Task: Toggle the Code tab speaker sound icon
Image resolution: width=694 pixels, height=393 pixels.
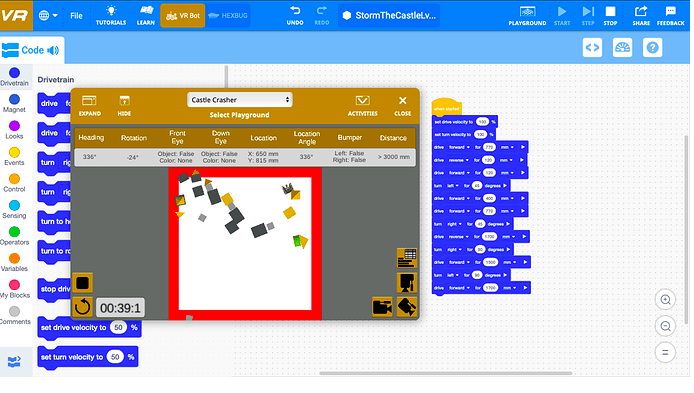Action: pos(53,50)
